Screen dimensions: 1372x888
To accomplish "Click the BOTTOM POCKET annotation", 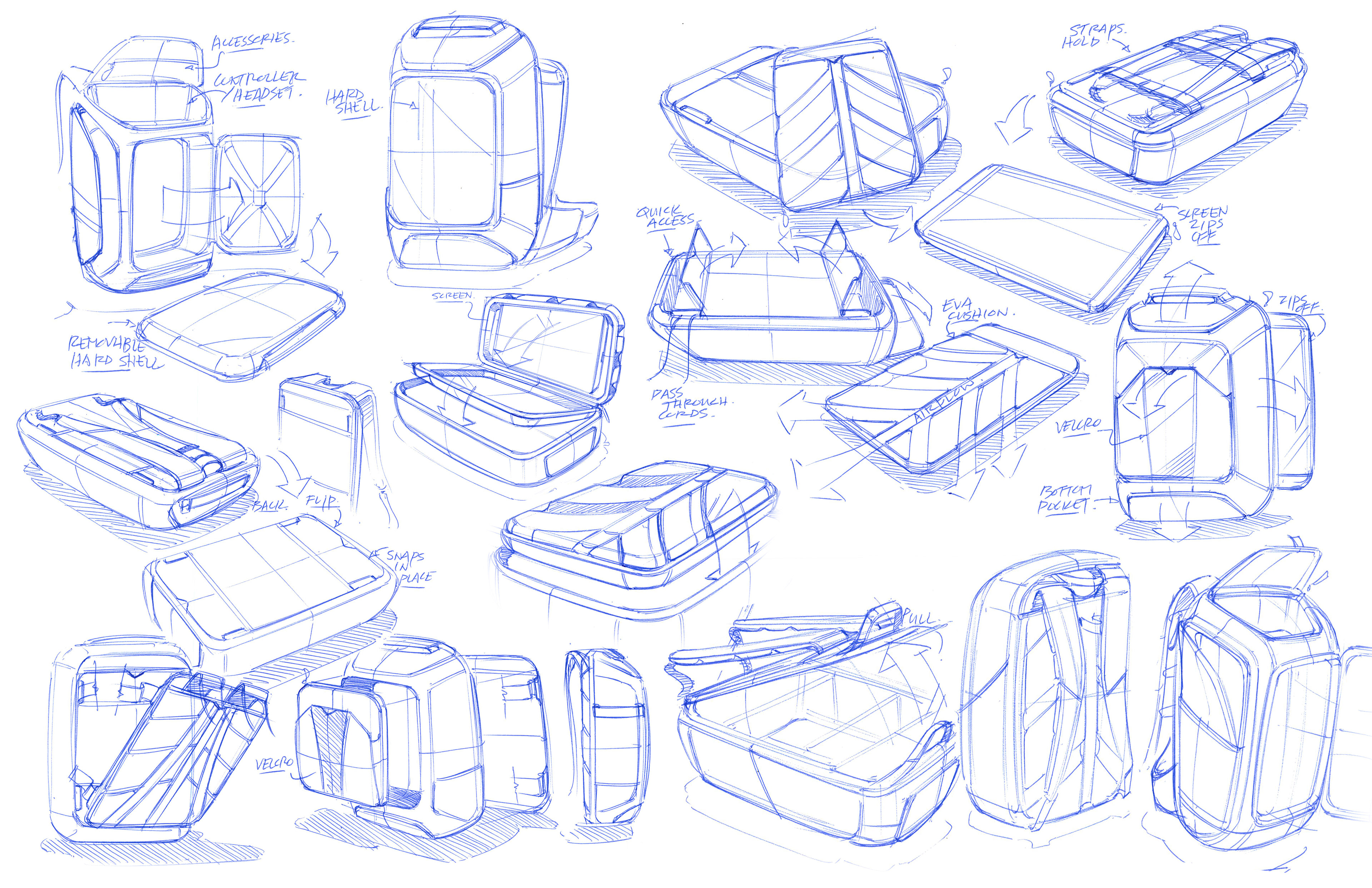I will [1065, 499].
